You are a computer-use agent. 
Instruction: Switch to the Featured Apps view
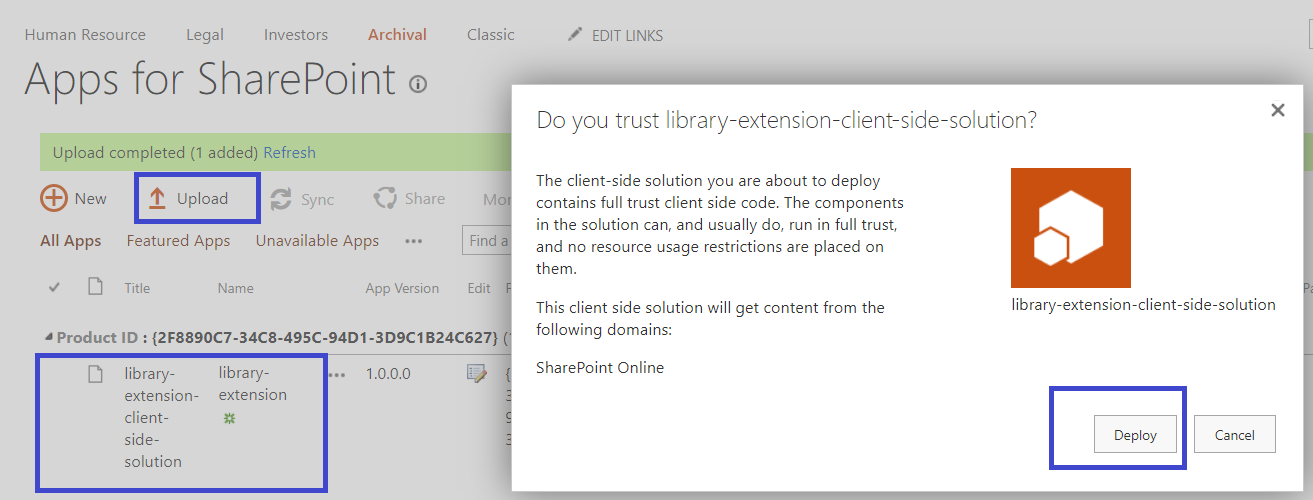pos(178,241)
